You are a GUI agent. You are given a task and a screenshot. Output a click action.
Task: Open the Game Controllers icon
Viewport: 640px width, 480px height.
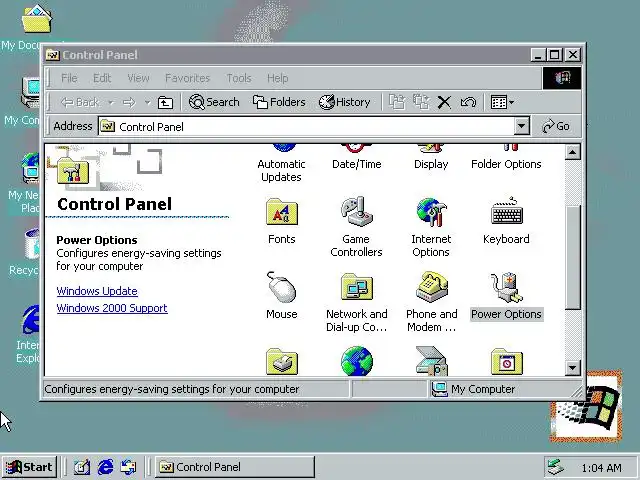pos(356,211)
